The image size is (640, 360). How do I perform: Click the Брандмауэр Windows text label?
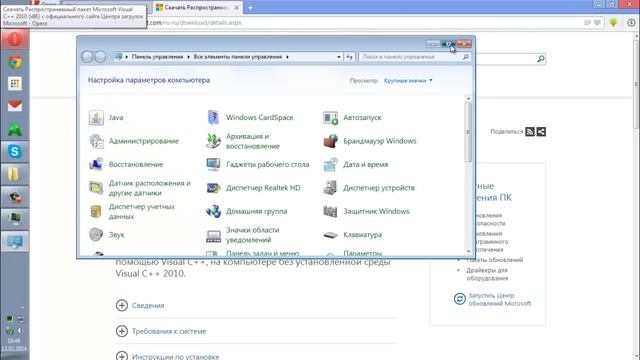(x=380, y=141)
